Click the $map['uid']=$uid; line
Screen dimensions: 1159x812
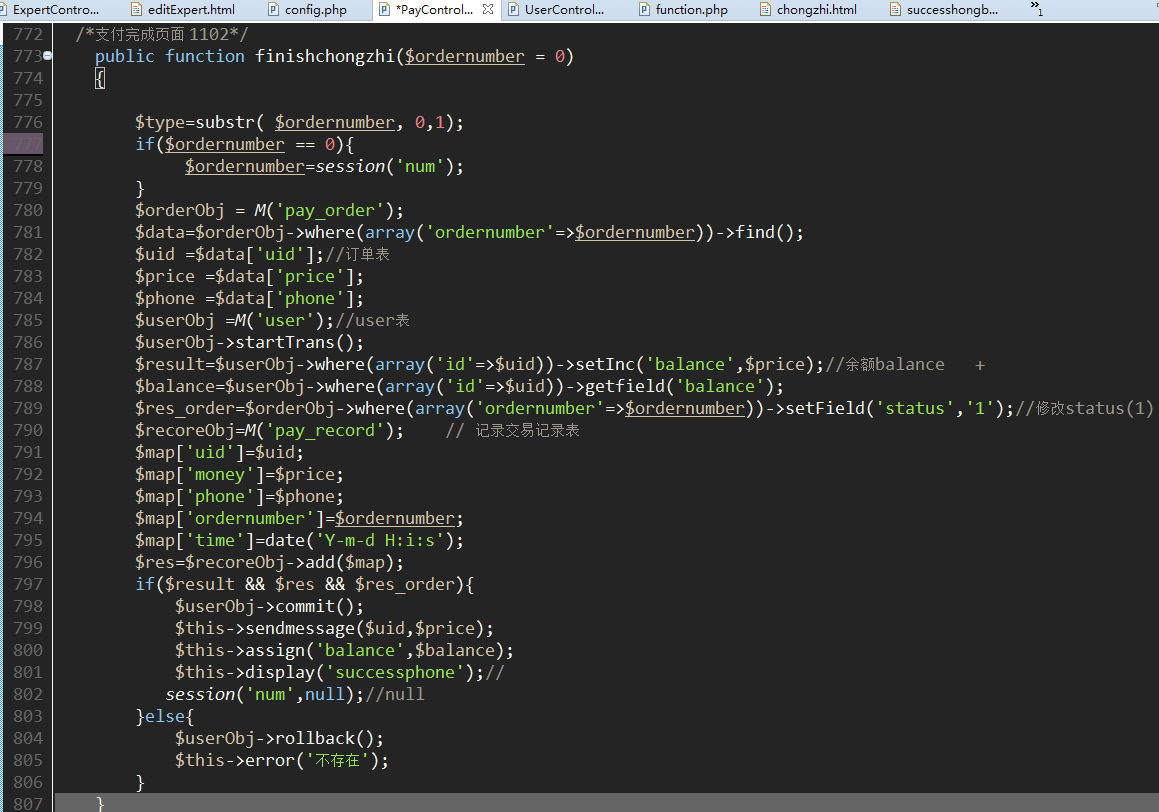219,452
